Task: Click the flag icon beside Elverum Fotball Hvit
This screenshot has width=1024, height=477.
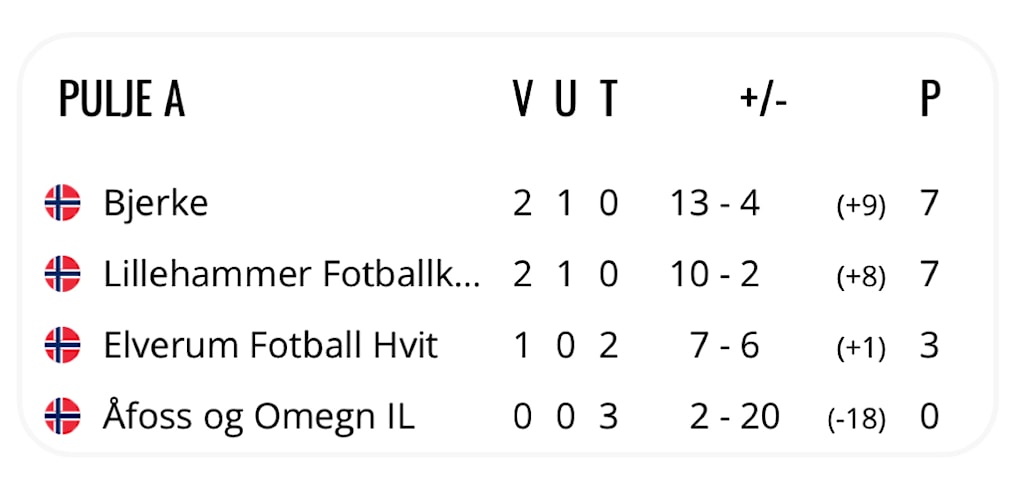Action: pyautogui.click(x=62, y=345)
